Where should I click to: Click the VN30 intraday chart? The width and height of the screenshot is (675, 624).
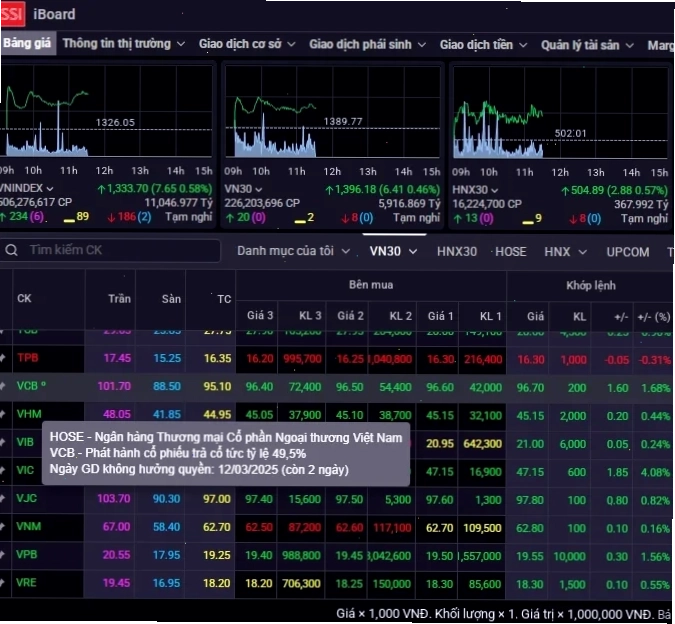(x=332, y=111)
